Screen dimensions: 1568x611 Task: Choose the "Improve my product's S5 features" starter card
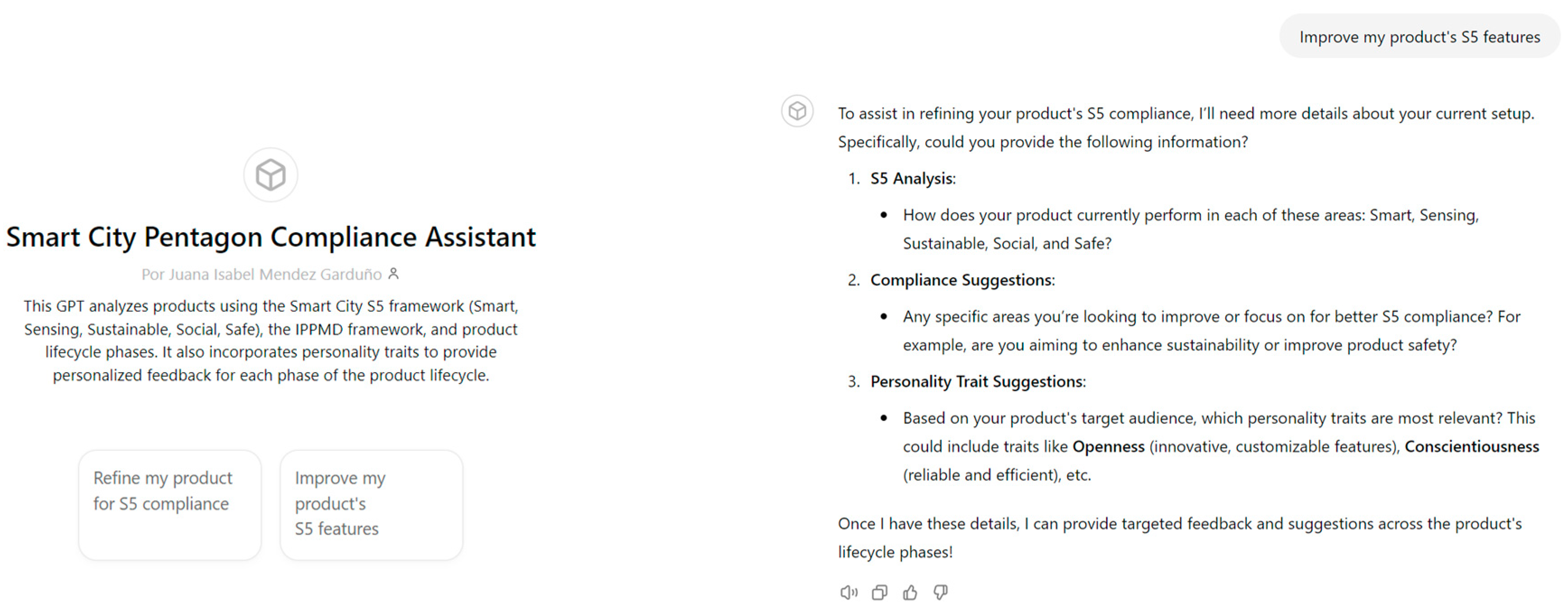371,504
